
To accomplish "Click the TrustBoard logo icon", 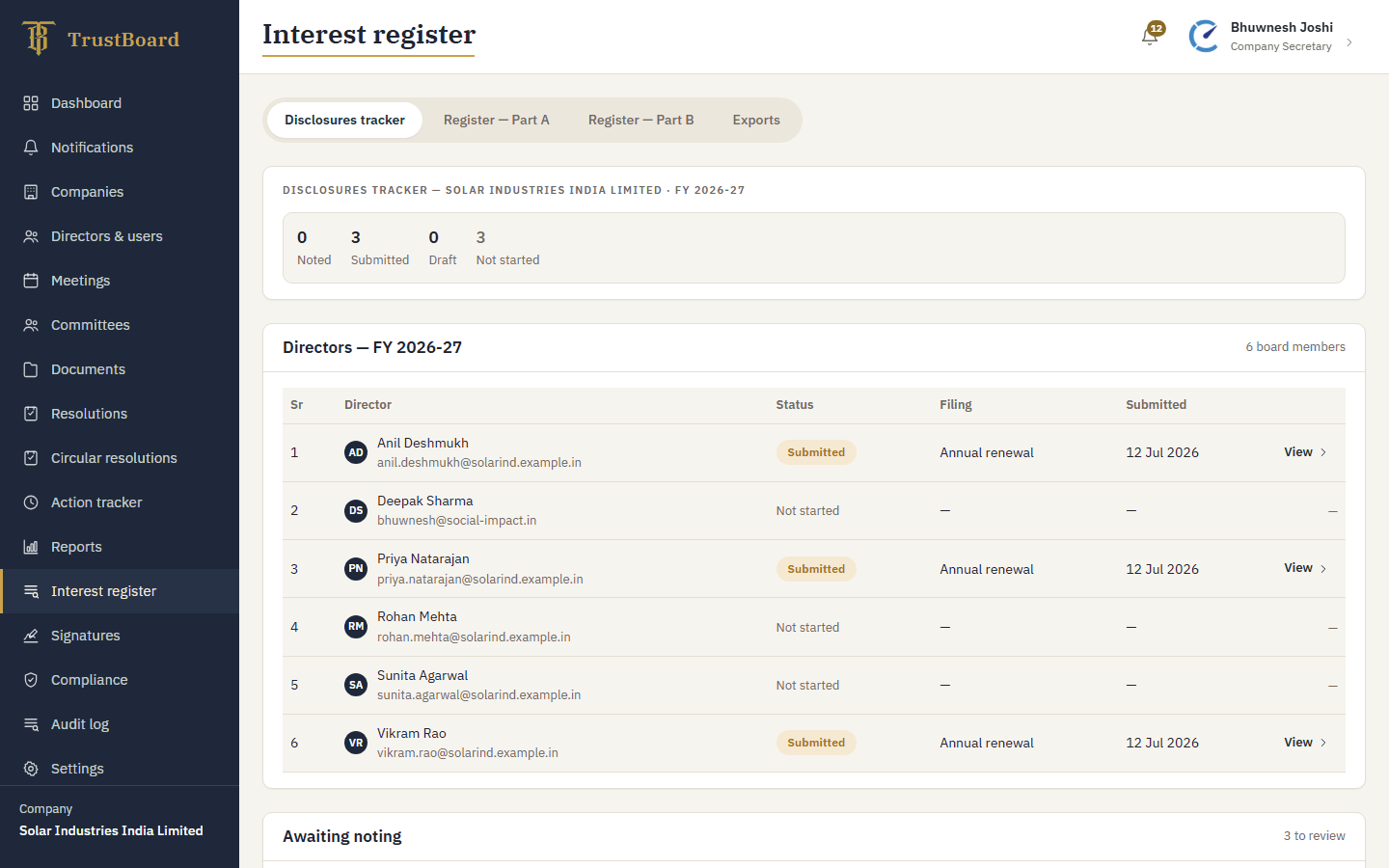I will 38,39.
